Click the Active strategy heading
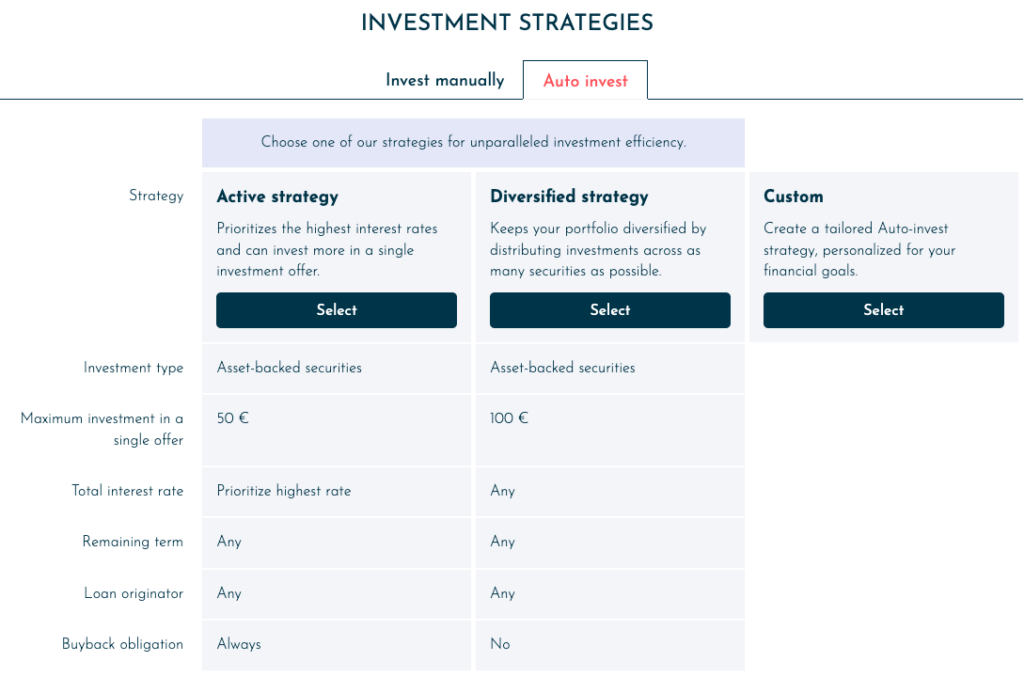1024x677 pixels. coord(278,197)
